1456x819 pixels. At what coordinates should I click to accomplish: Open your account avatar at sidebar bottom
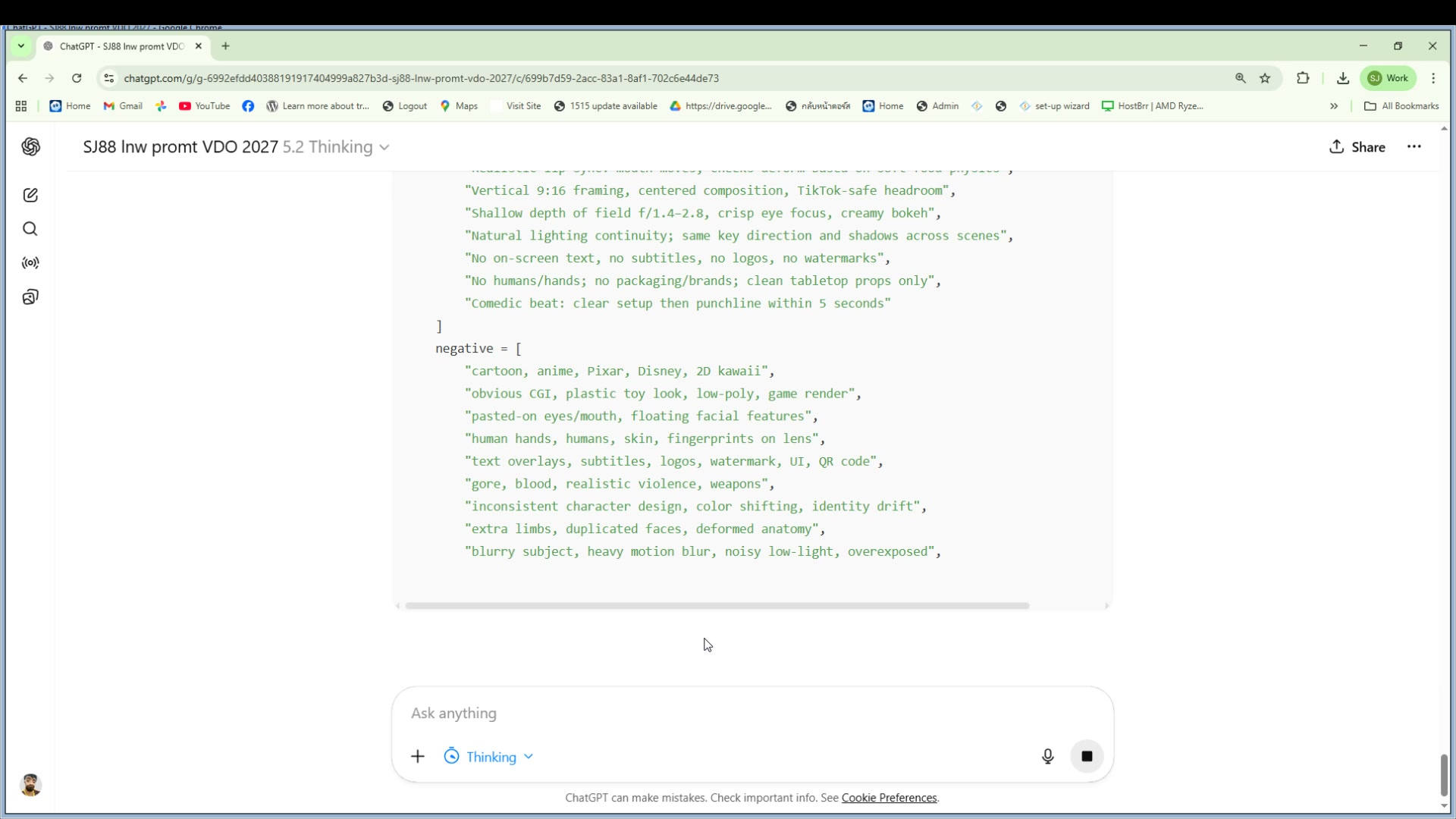click(x=30, y=785)
